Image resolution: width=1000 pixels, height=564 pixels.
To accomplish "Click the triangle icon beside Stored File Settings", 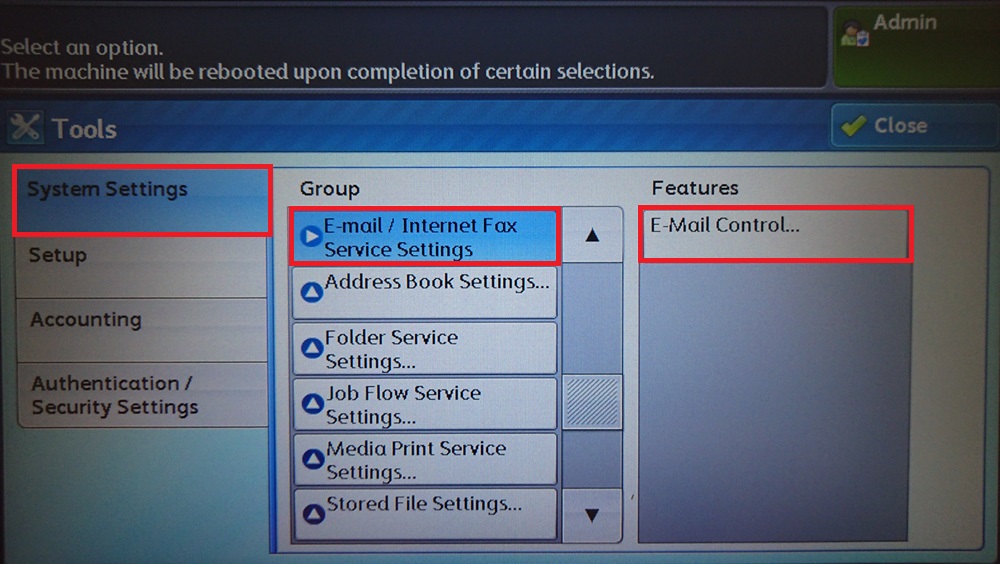I will [311, 514].
